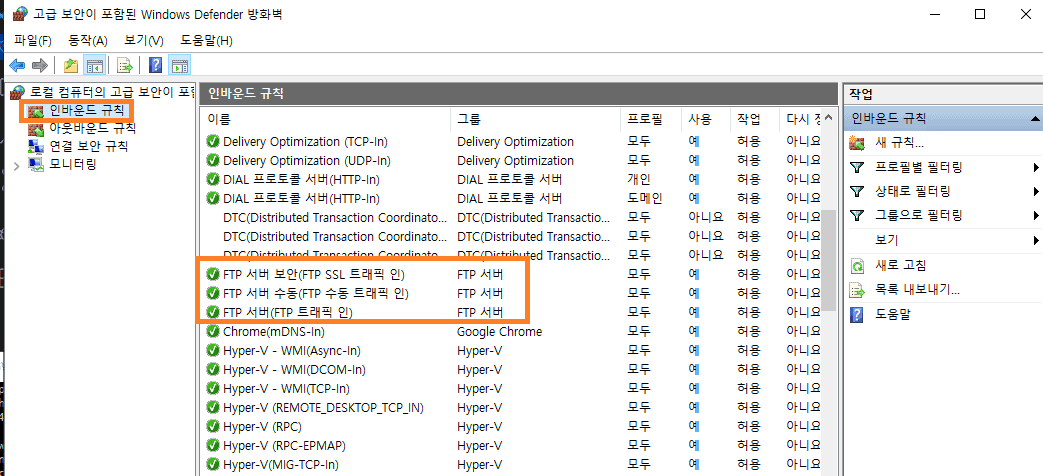Click the 새 규칙... icon in the actions pane
Image resolution: width=1043 pixels, height=476 pixels.
click(858, 143)
